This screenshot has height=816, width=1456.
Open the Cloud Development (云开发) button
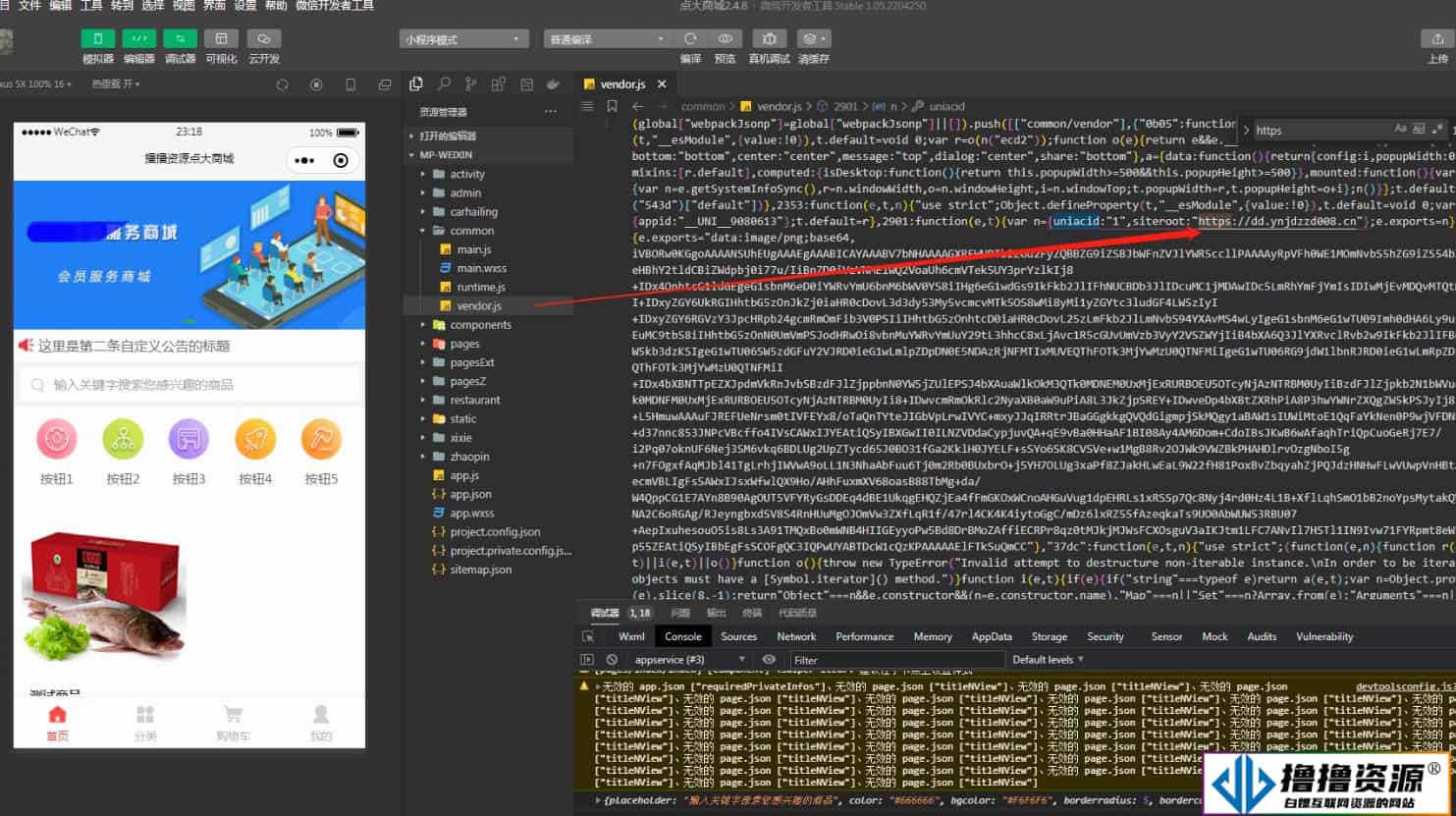(x=263, y=38)
